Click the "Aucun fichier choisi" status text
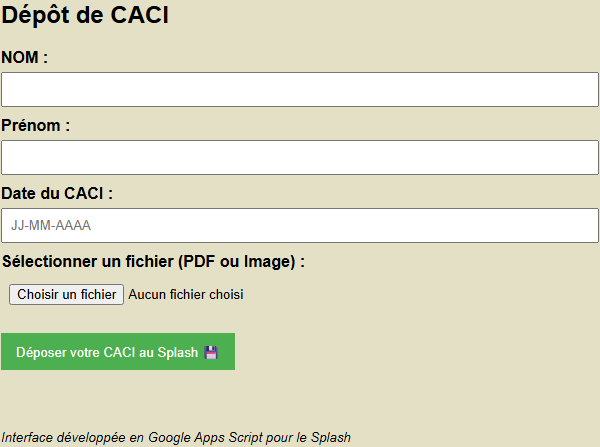This screenshot has width=600, height=447. tap(186, 294)
